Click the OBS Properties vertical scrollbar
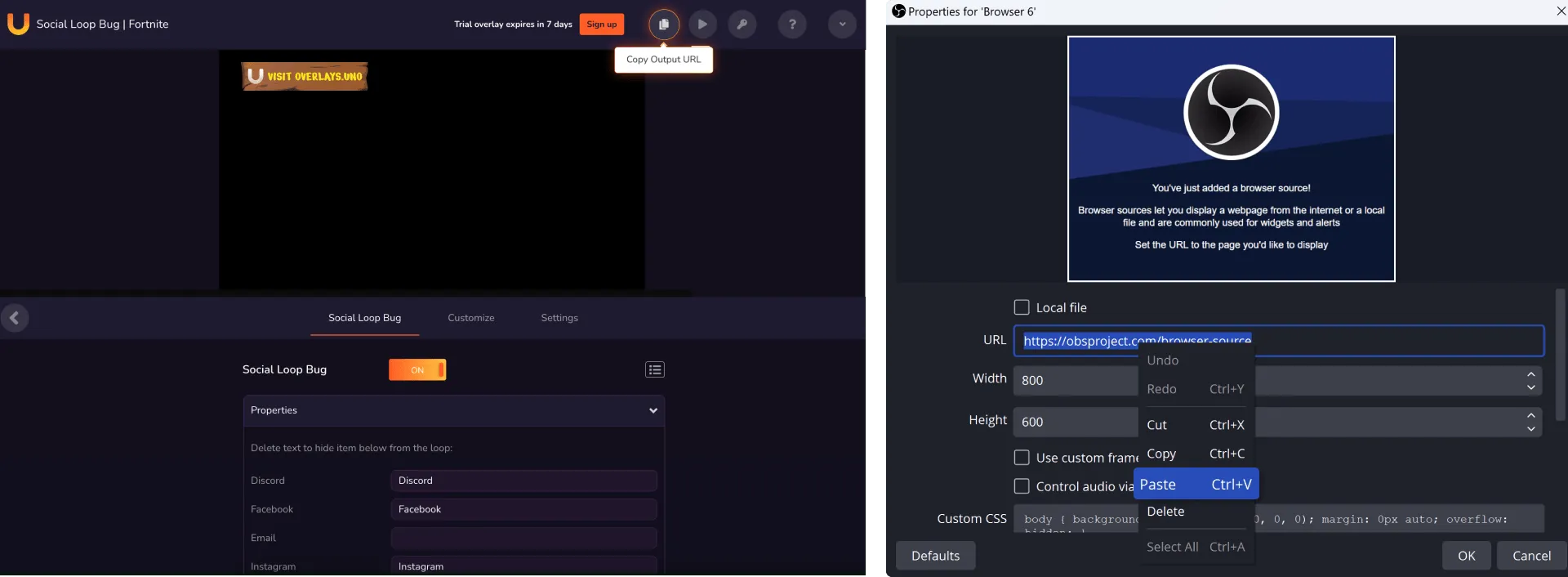The image size is (1568, 577). pyautogui.click(x=1561, y=353)
